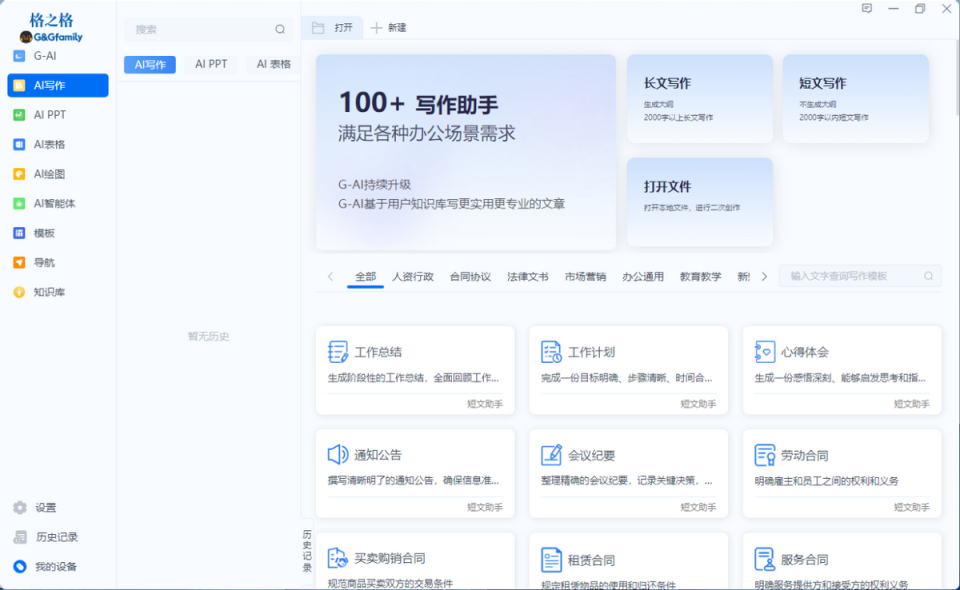
Task: Select the 合同协议 category tab
Action: (471, 276)
